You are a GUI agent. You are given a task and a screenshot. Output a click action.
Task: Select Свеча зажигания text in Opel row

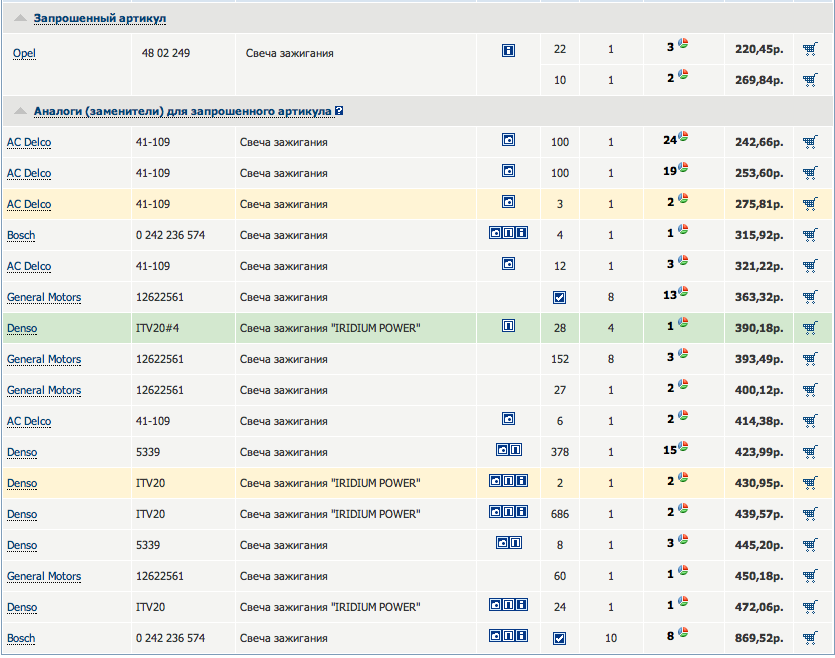(290, 53)
